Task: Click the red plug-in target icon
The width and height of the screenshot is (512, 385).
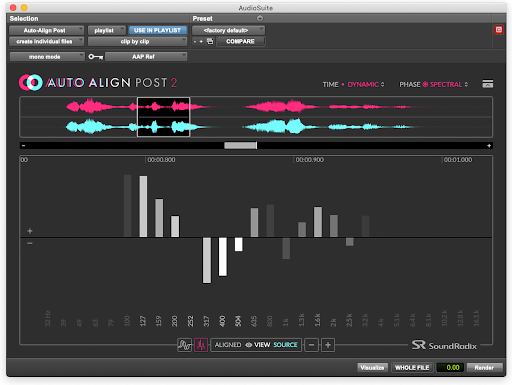Action: click(499, 30)
